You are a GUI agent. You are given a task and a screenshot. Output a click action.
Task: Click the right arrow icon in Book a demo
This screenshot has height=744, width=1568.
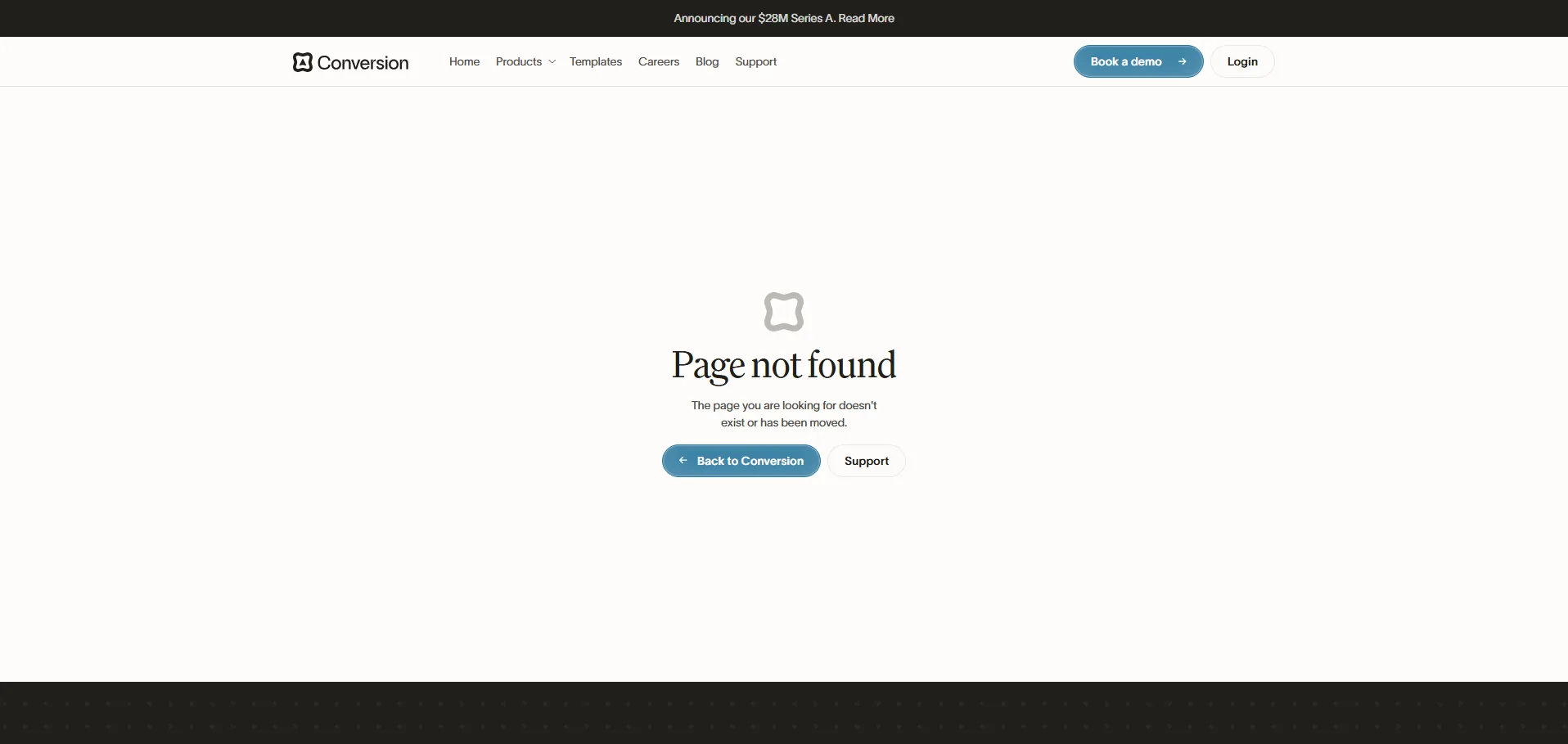pyautogui.click(x=1182, y=61)
